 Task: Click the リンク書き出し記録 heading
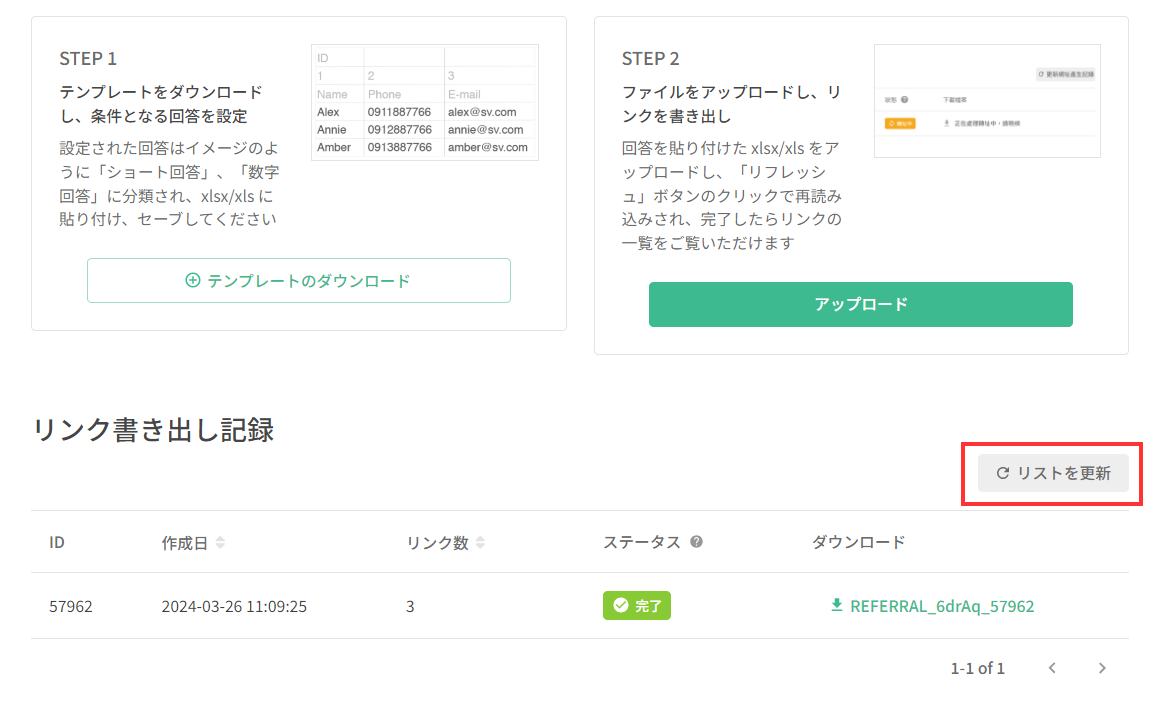[x=153, y=430]
